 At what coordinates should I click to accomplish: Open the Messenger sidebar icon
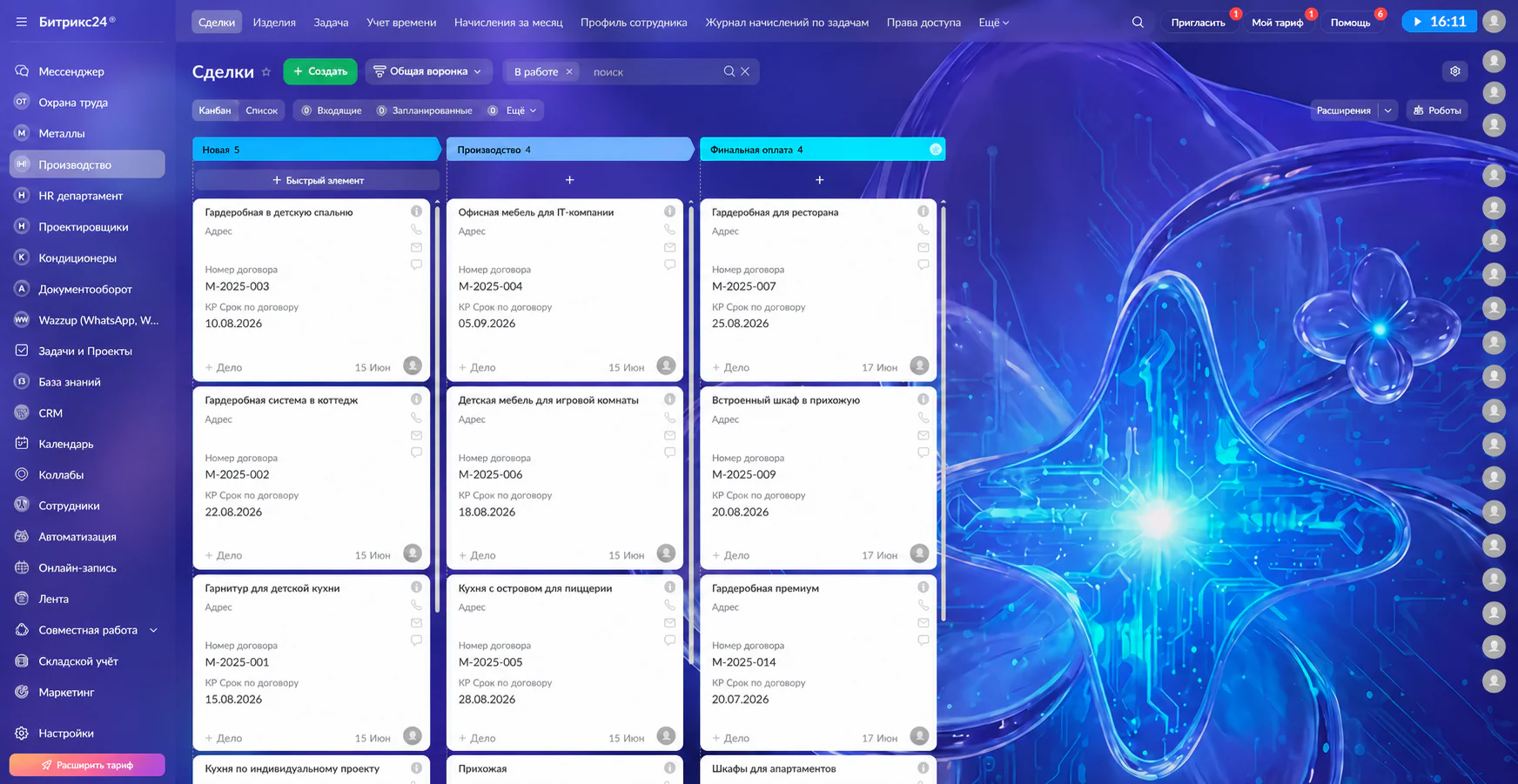(22, 71)
